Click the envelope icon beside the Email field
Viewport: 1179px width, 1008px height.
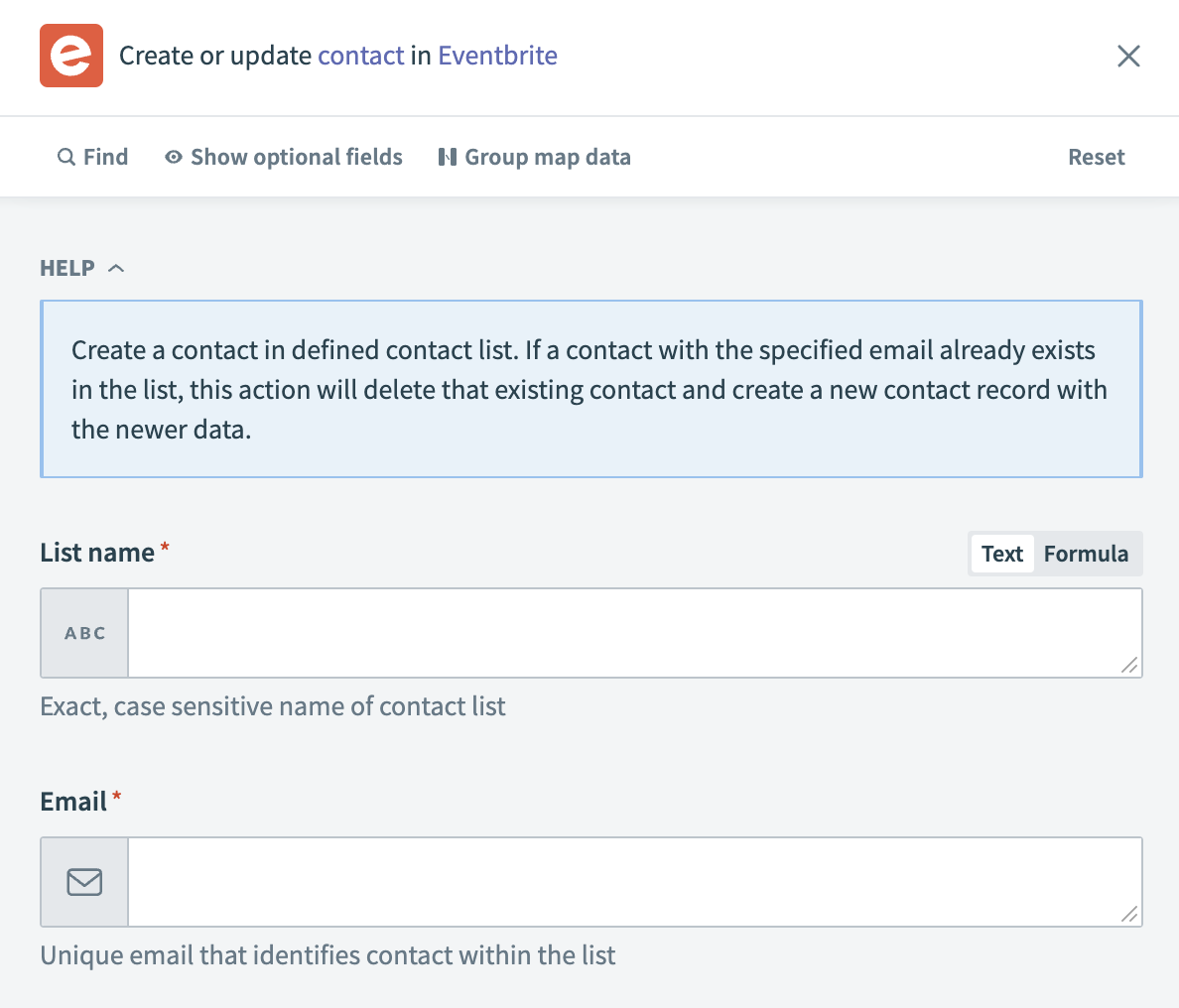pos(83,881)
